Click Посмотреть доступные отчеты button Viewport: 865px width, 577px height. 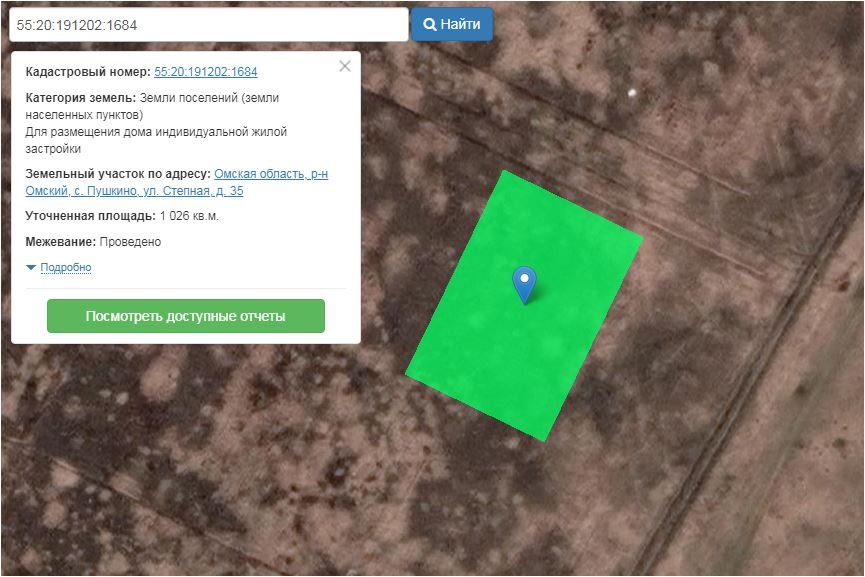pyautogui.click(x=186, y=316)
